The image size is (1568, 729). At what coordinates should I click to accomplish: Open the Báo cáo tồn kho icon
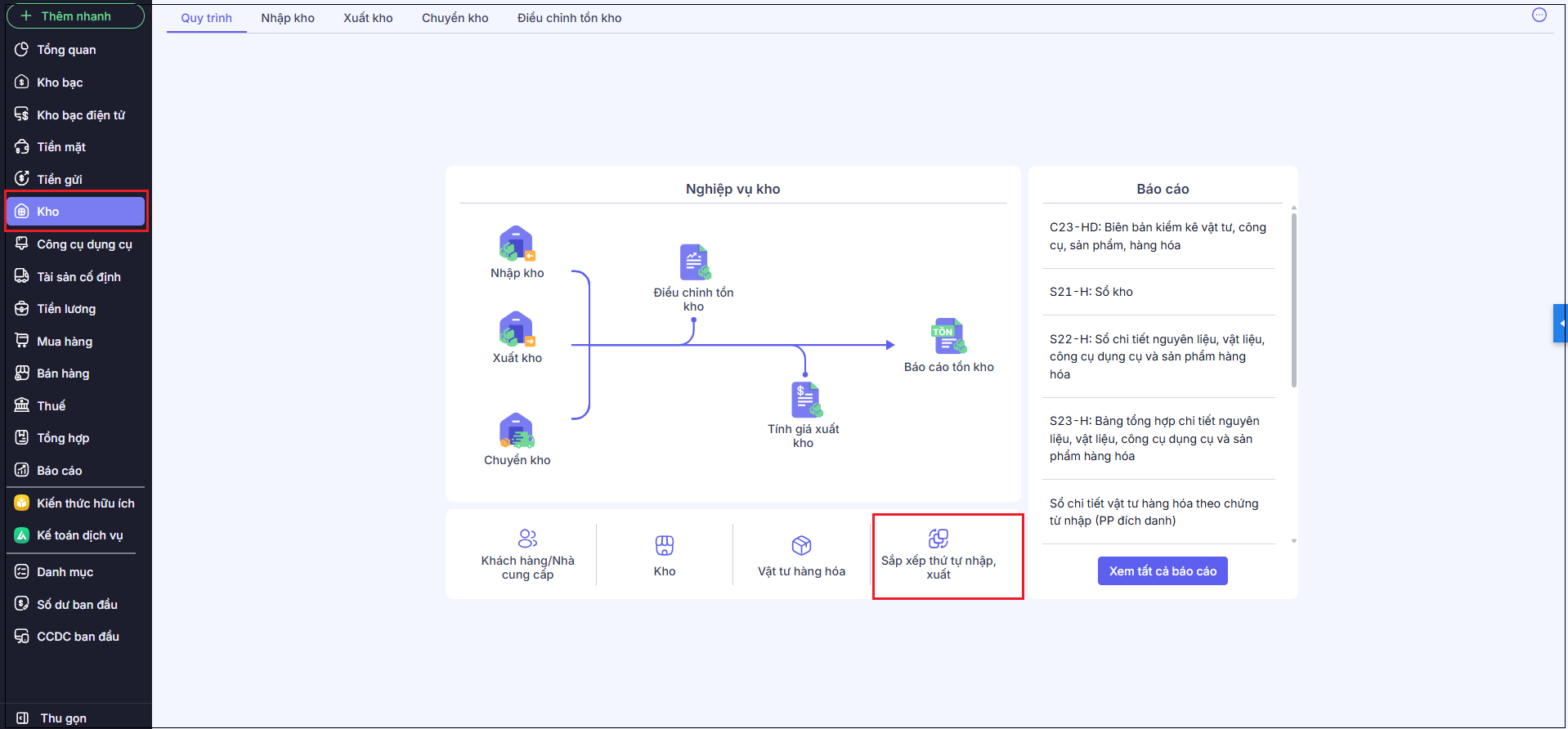coord(948,336)
